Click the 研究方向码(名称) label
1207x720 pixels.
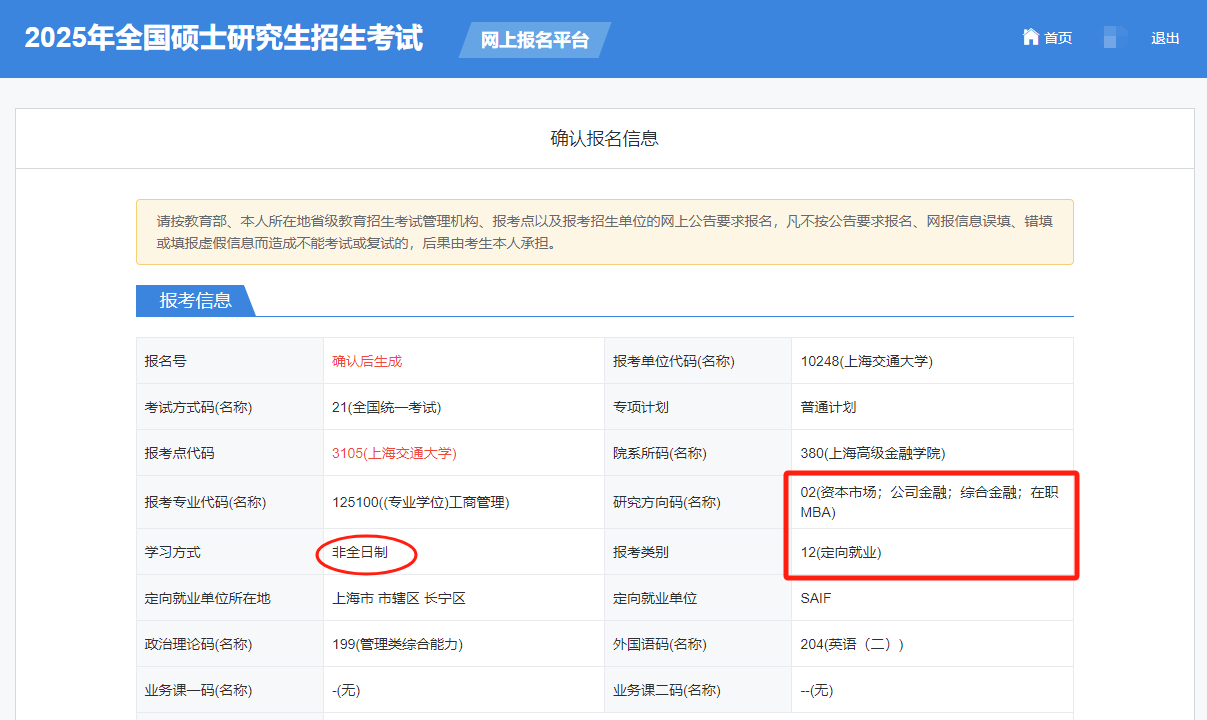click(x=667, y=502)
